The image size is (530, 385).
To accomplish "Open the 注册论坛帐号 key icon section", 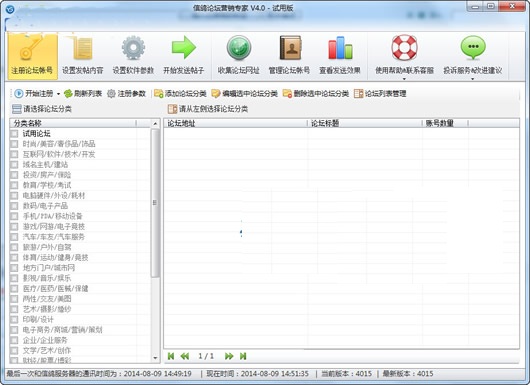I will pyautogui.click(x=32, y=56).
